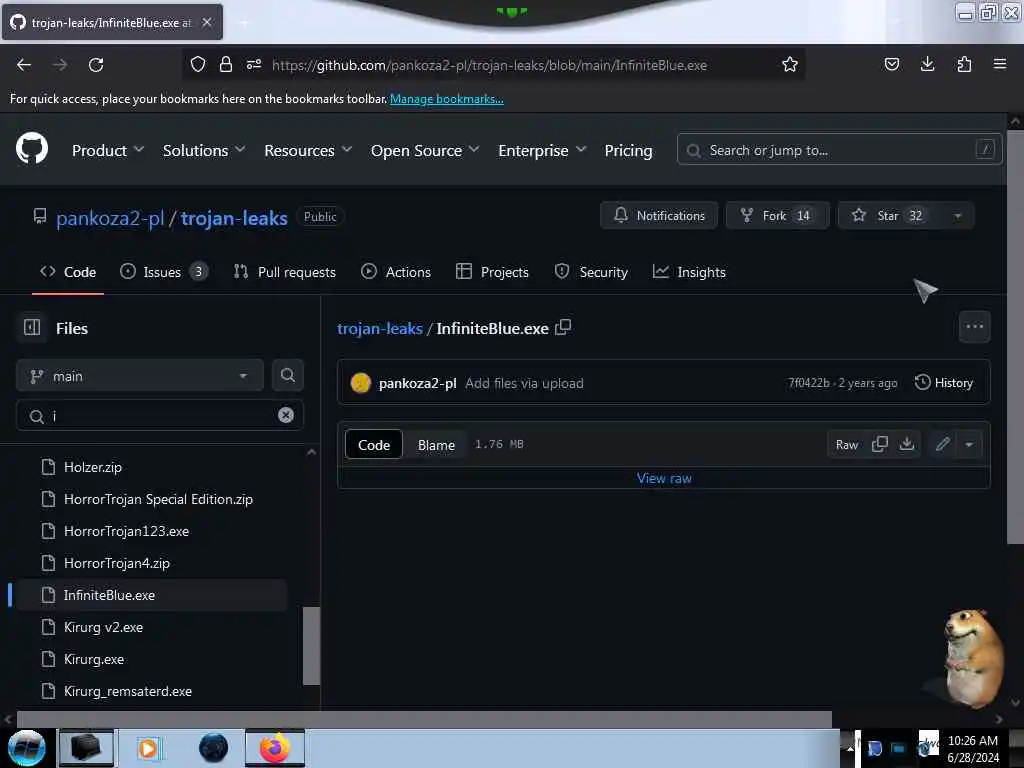Viewport: 1024px width, 768px height.
Task: Open the Insights tab
Action: 689,272
